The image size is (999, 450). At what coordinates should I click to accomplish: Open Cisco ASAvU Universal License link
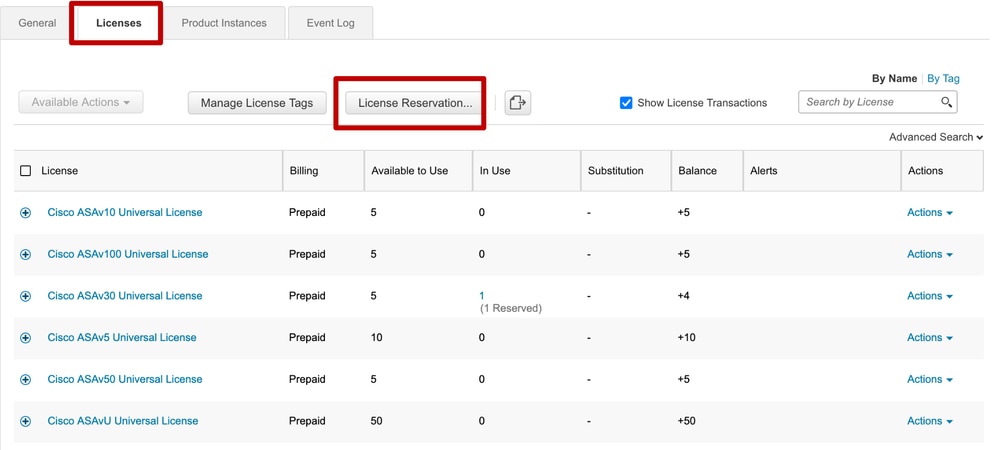click(122, 421)
